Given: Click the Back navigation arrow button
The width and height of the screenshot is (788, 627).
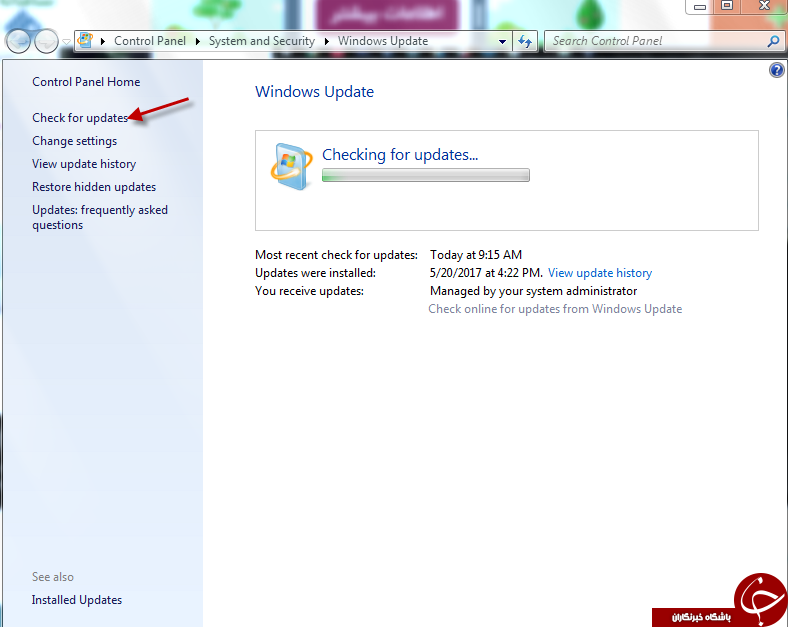Looking at the screenshot, I should 19,41.
